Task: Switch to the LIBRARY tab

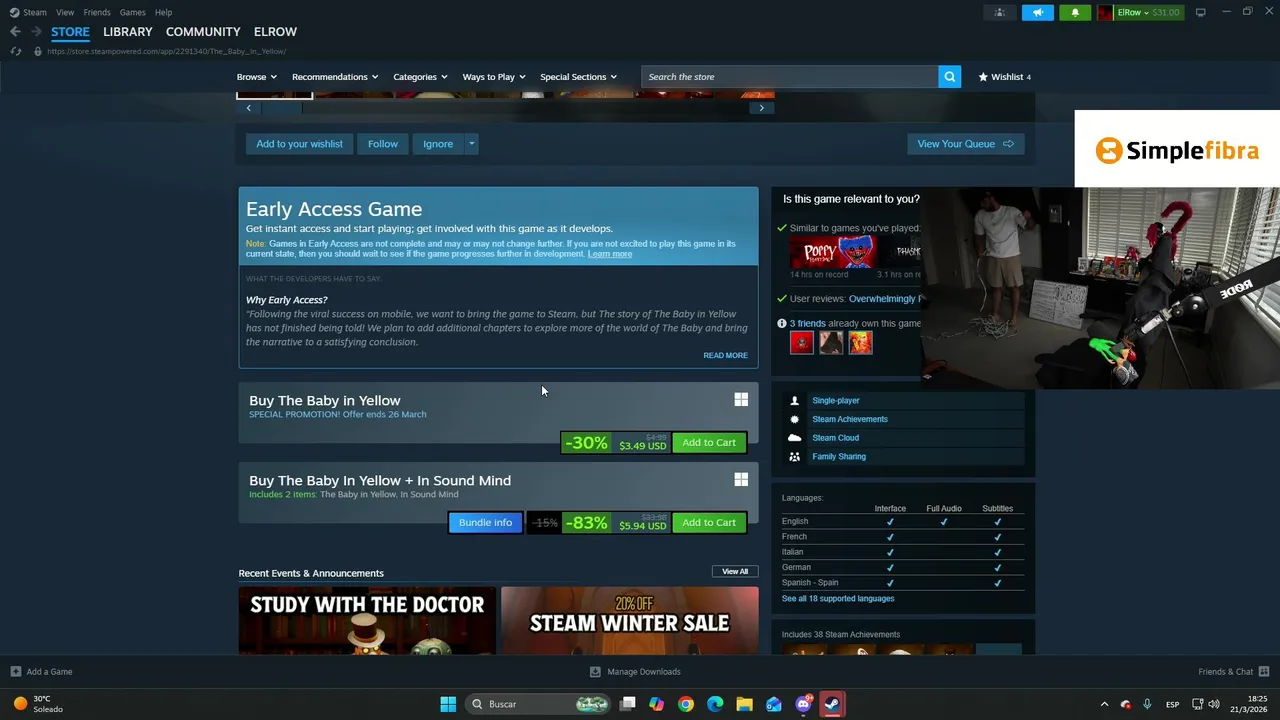Action: (128, 32)
